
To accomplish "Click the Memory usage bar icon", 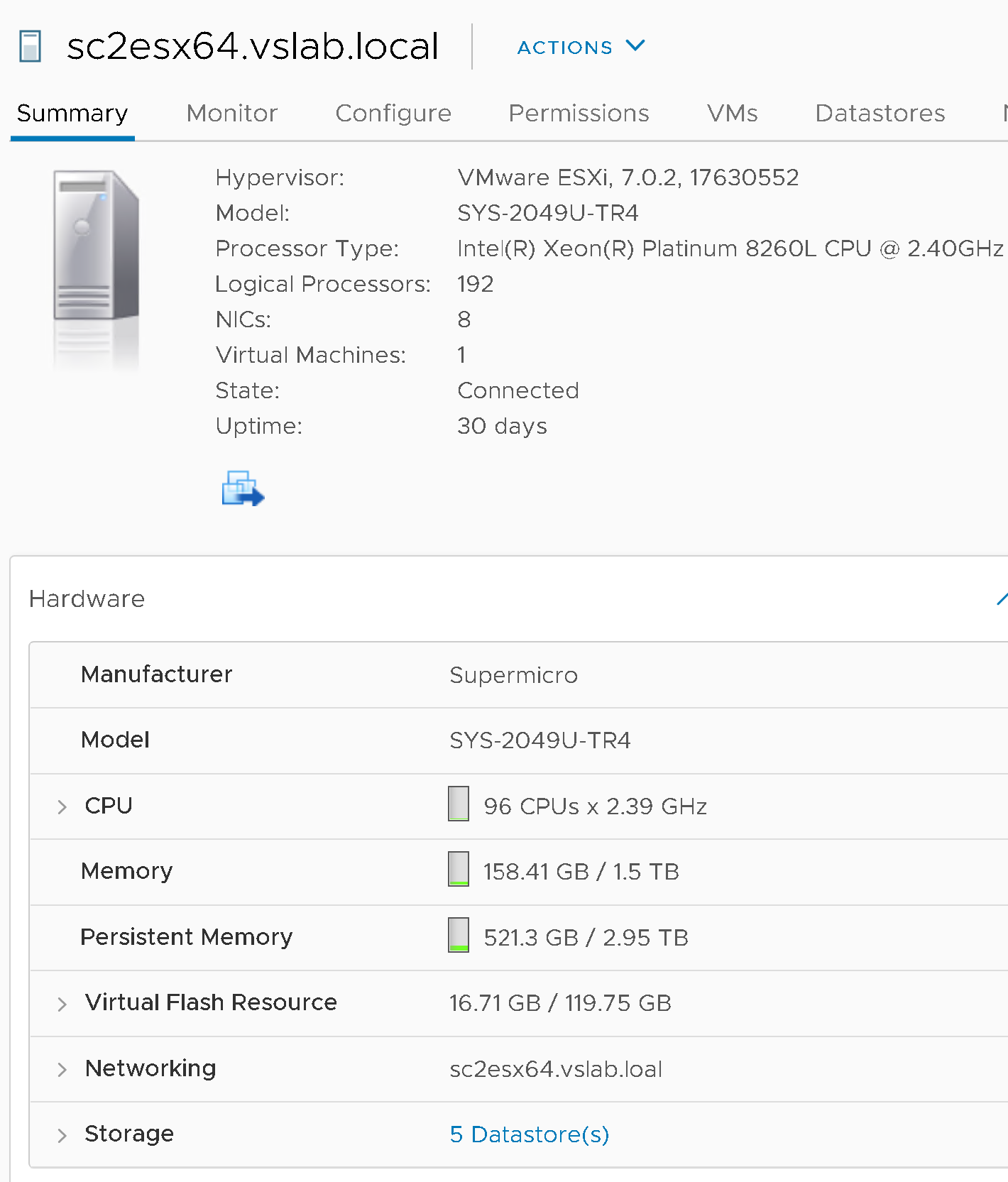I will click(459, 869).
